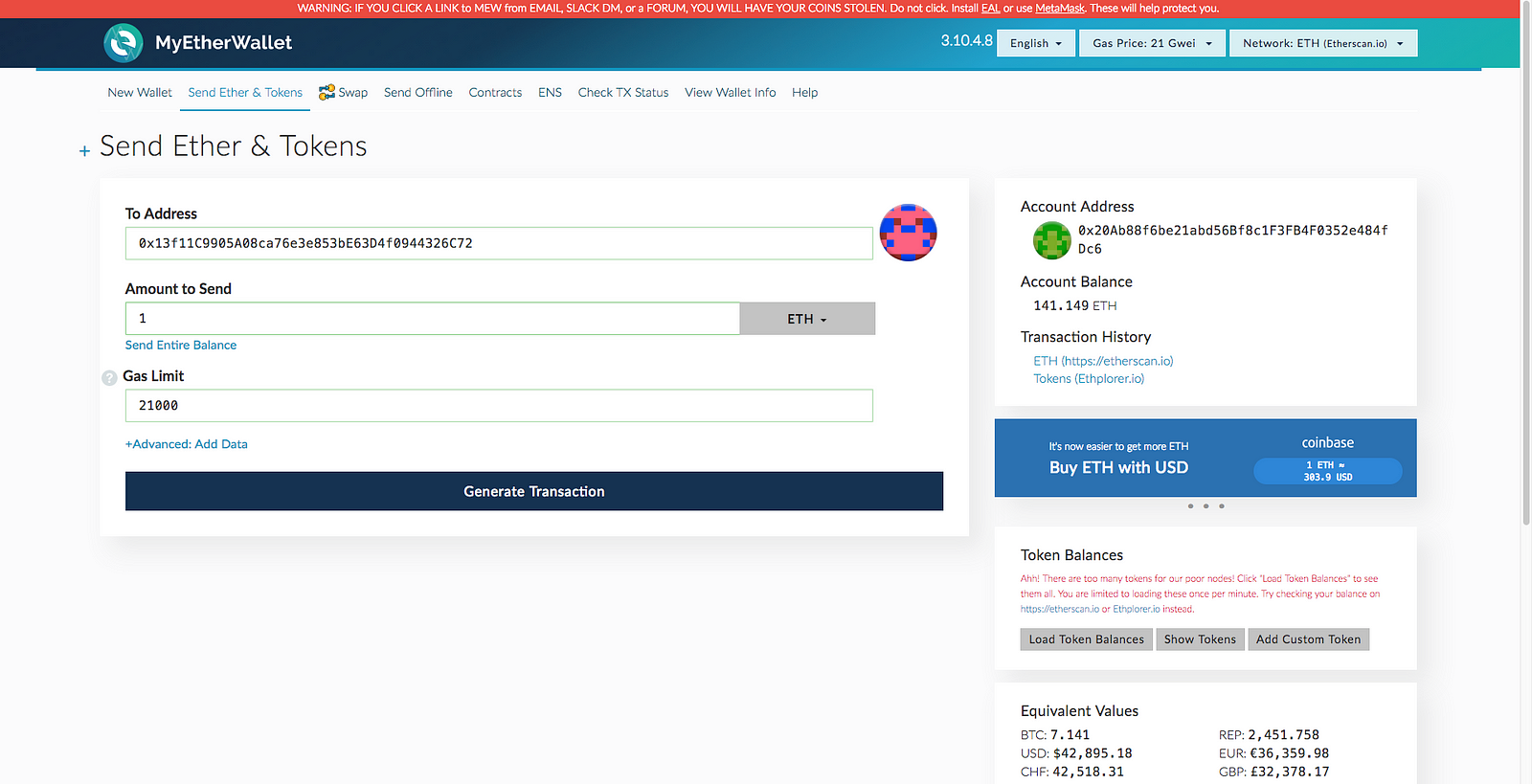This screenshot has width=1532, height=784.
Task: Click the Amount to Send input field
Action: coord(433,319)
